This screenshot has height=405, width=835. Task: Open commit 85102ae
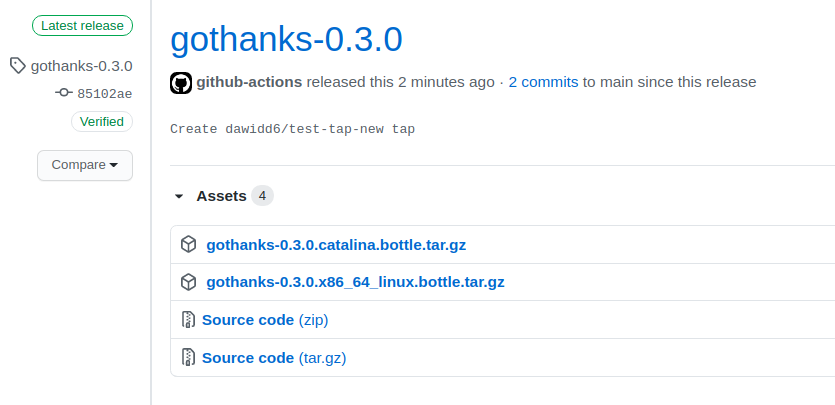[x=104, y=94]
